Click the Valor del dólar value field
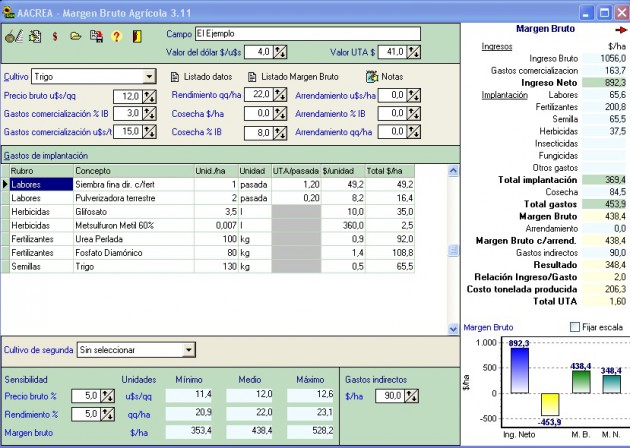The width and height of the screenshot is (630, 448). (259, 52)
